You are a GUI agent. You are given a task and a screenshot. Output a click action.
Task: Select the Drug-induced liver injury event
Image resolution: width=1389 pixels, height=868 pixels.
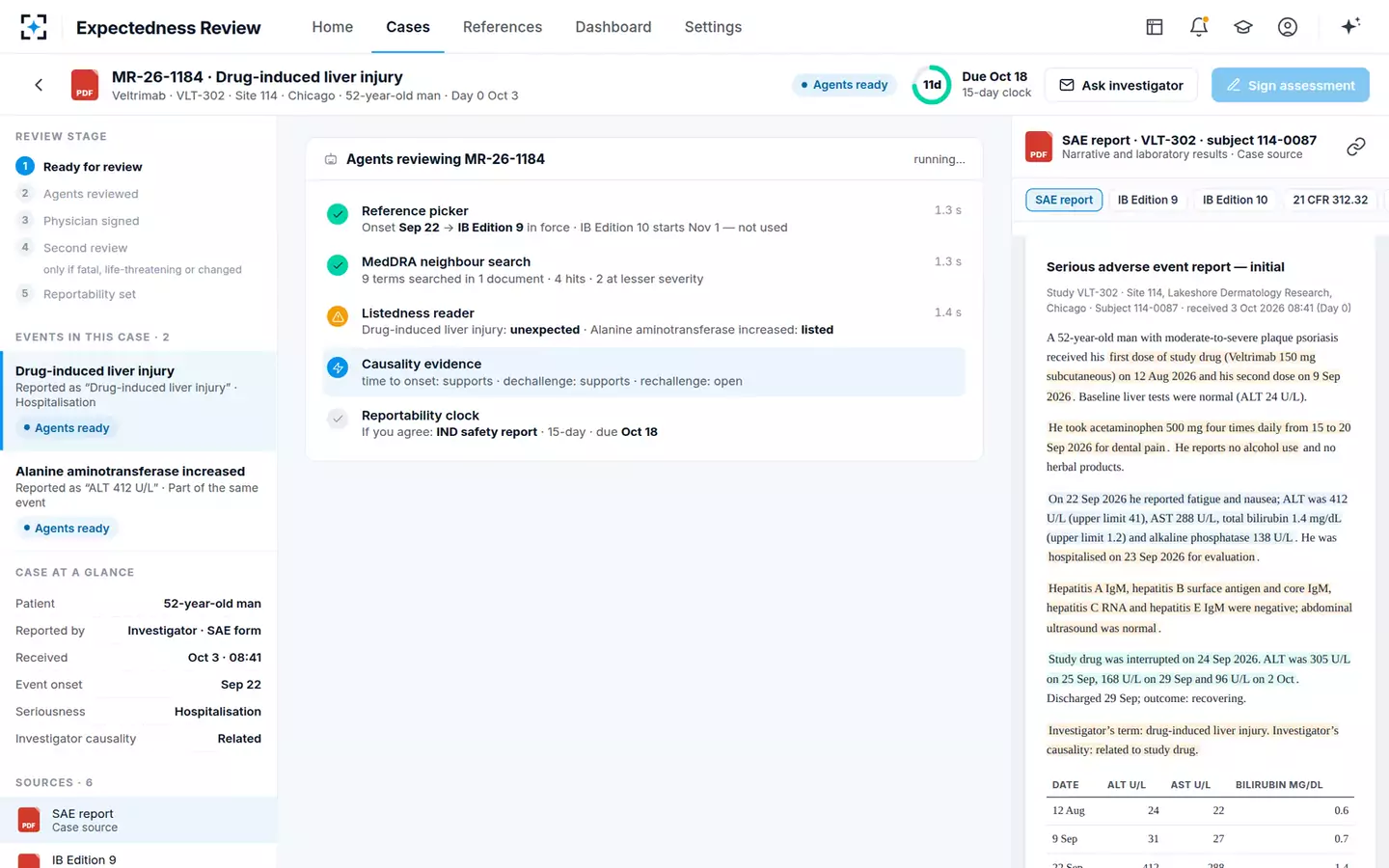(139, 400)
